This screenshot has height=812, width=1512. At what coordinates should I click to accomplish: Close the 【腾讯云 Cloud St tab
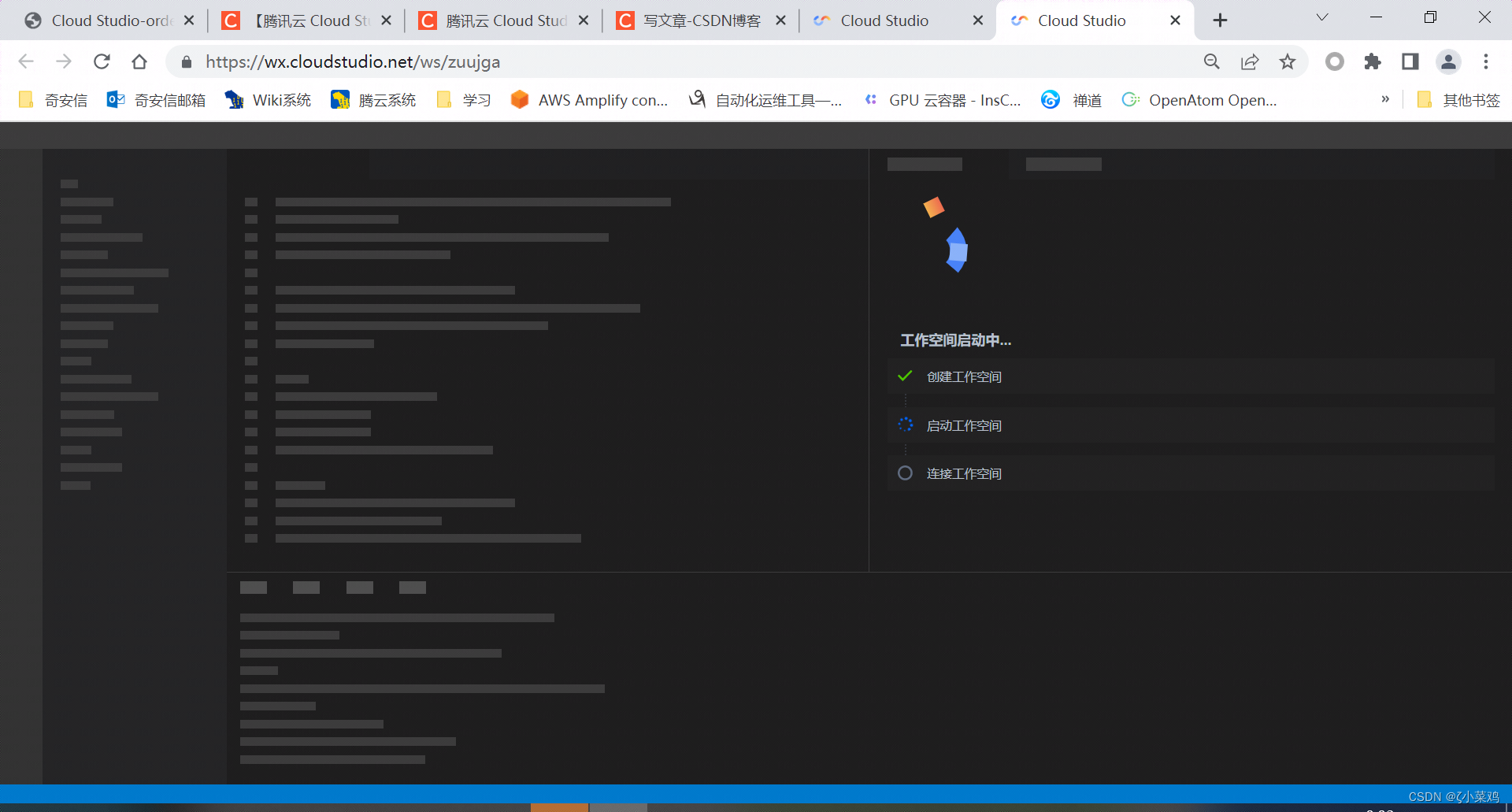tap(386, 20)
